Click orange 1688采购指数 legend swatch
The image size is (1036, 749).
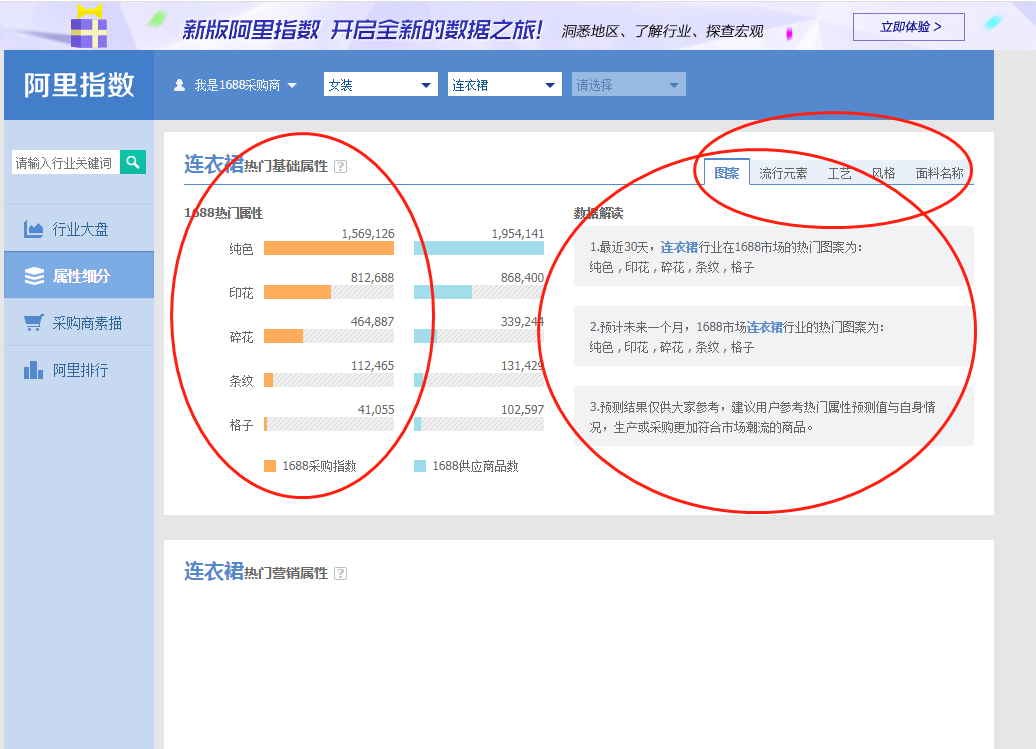click(270, 466)
